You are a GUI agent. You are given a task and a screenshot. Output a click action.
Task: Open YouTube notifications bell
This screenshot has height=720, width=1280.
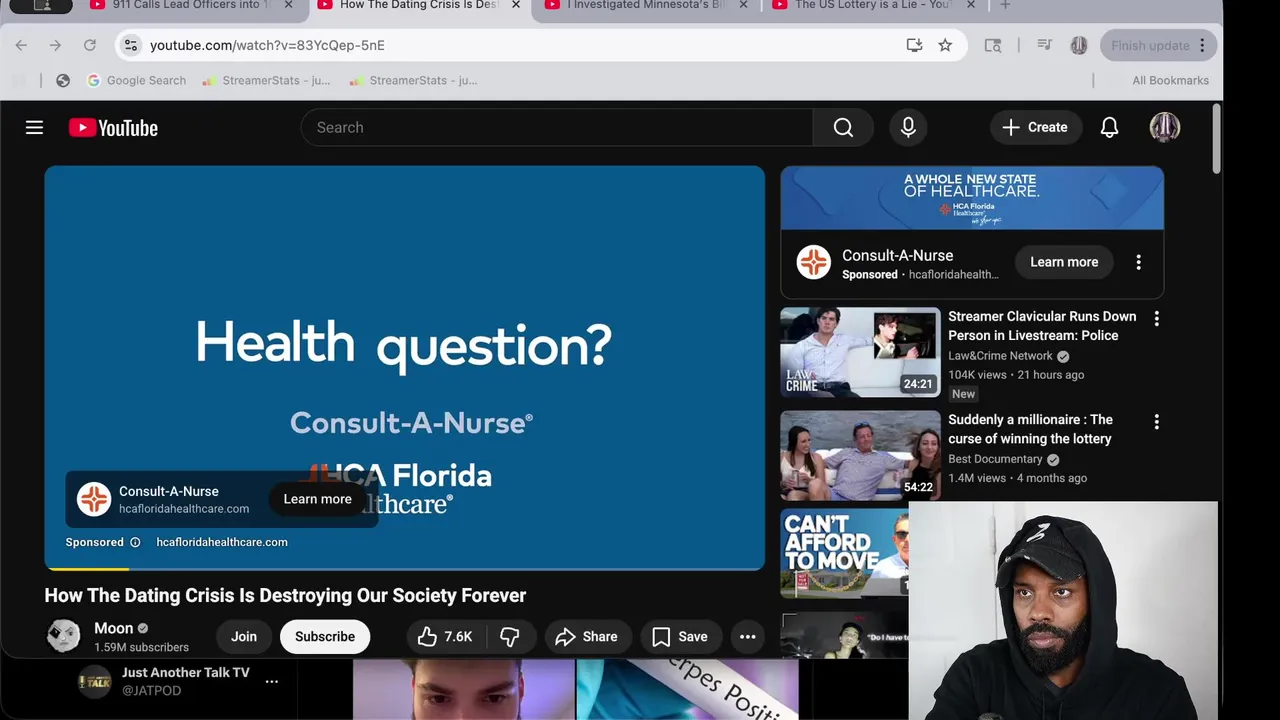[x=1109, y=127]
